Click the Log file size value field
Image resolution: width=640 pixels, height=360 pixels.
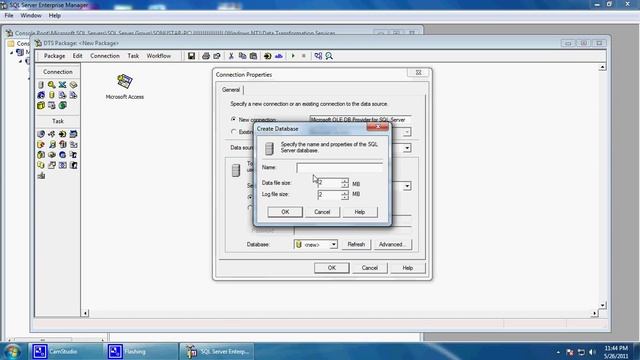(329, 195)
